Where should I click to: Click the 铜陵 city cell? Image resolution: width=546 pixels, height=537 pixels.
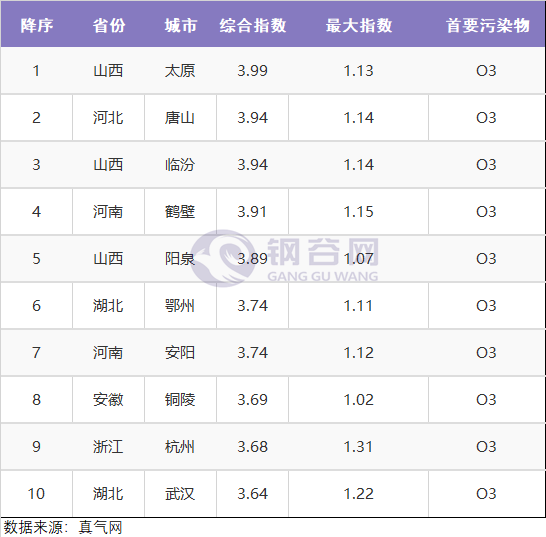point(180,399)
